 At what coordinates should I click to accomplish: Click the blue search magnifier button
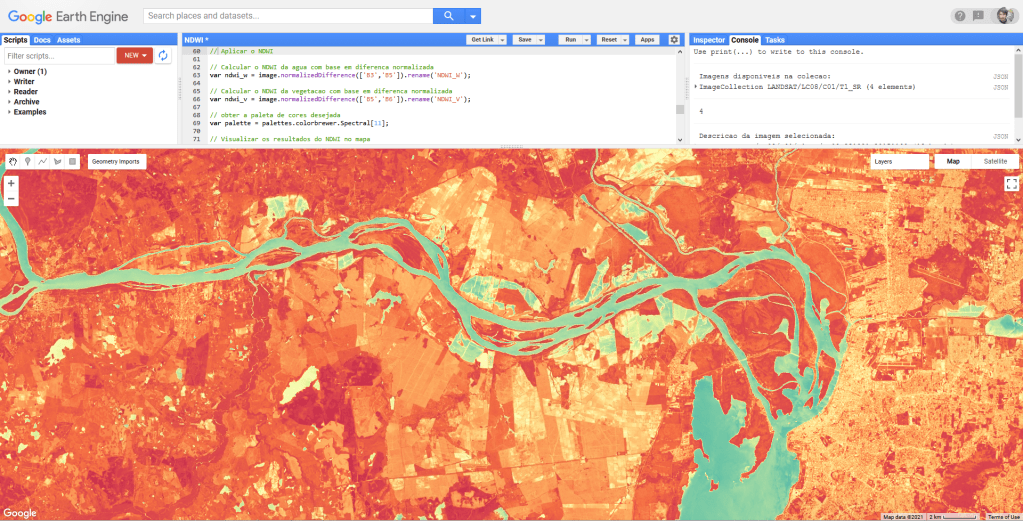click(449, 16)
